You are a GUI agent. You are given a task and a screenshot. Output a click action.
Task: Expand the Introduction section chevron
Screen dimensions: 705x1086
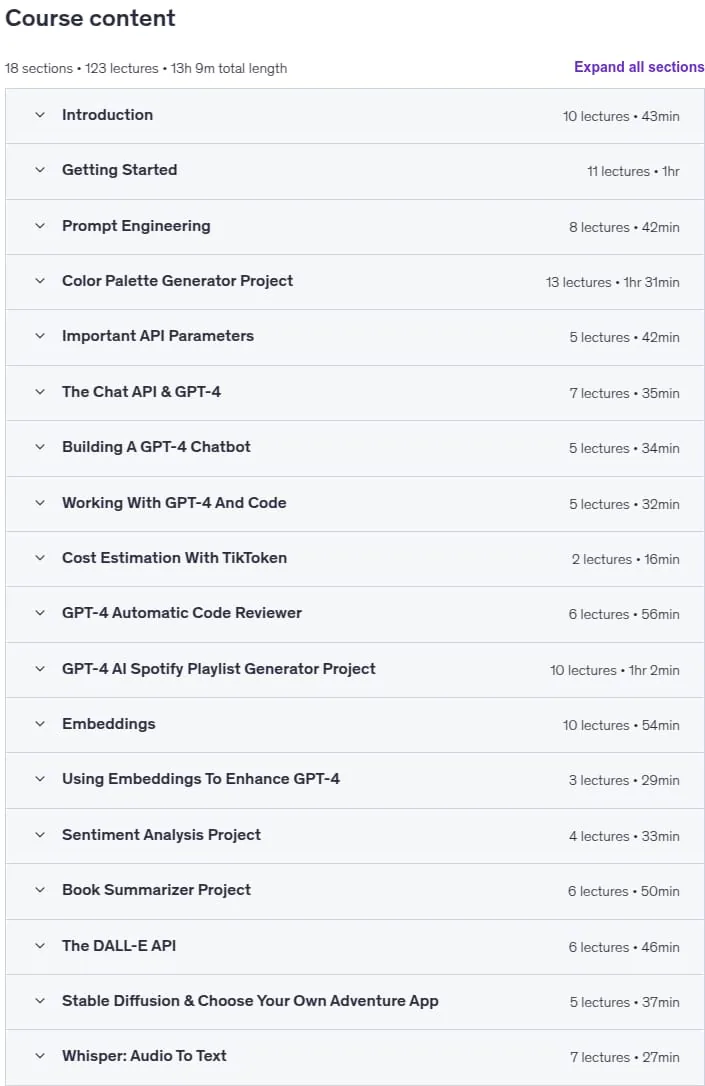pos(40,115)
